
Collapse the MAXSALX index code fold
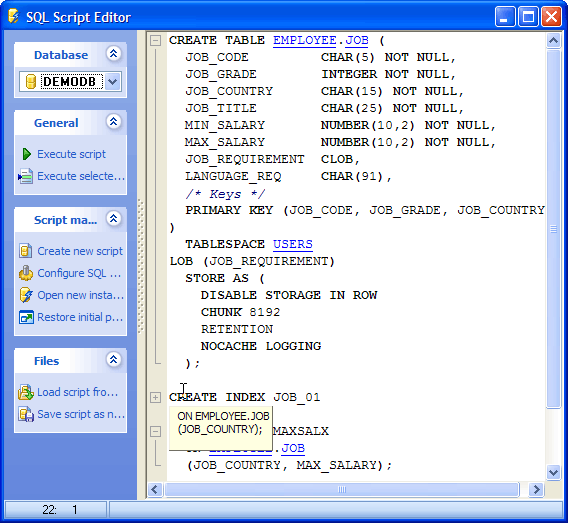click(155, 431)
